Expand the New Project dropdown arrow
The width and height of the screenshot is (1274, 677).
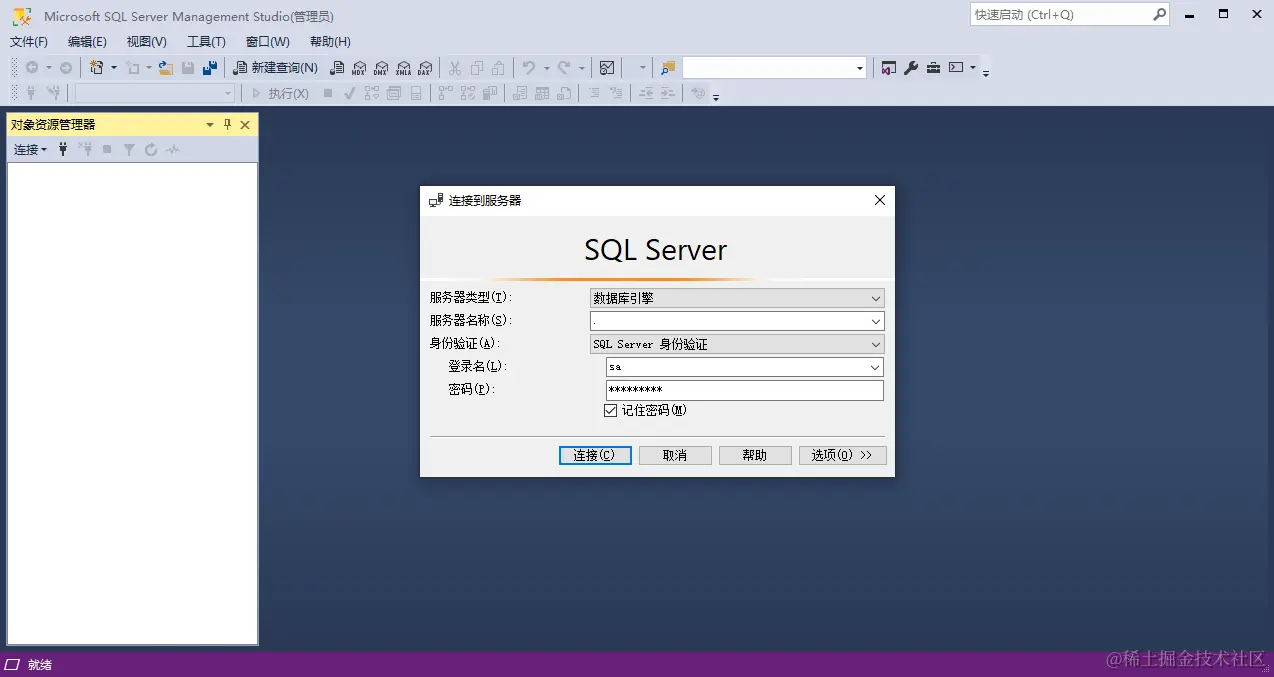[x=113, y=68]
